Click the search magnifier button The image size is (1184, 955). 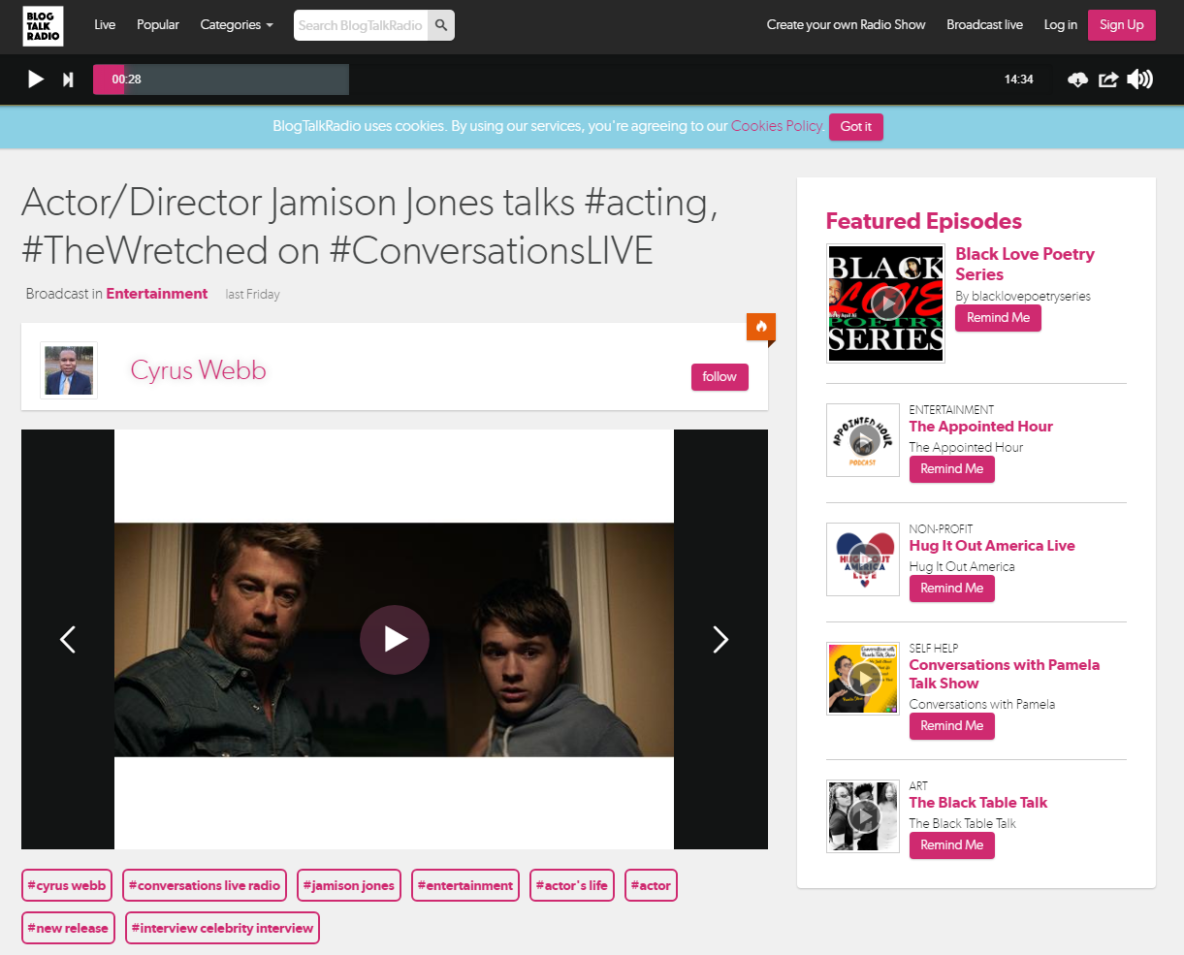(x=441, y=25)
